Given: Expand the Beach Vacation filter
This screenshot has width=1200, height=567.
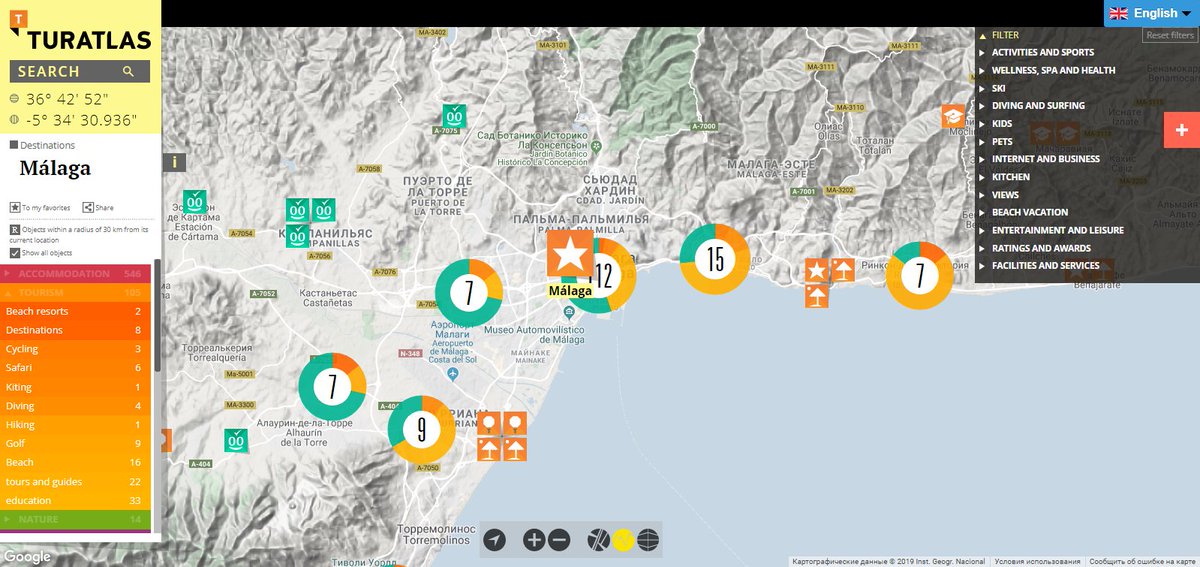Looking at the screenshot, I should [x=1030, y=212].
